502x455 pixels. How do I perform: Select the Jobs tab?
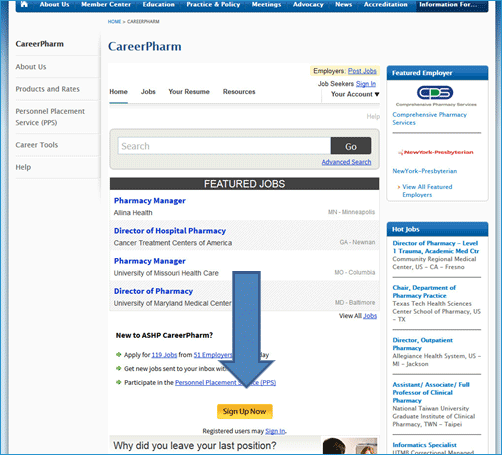coord(148,92)
